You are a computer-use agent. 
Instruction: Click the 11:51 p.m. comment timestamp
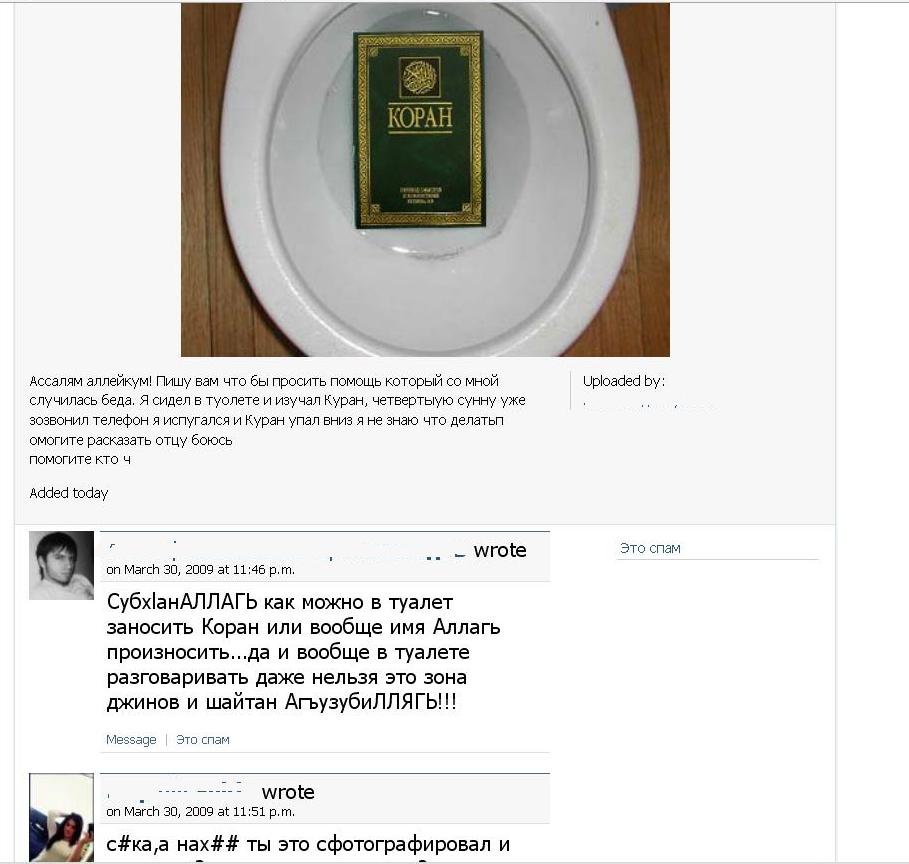pos(201,811)
